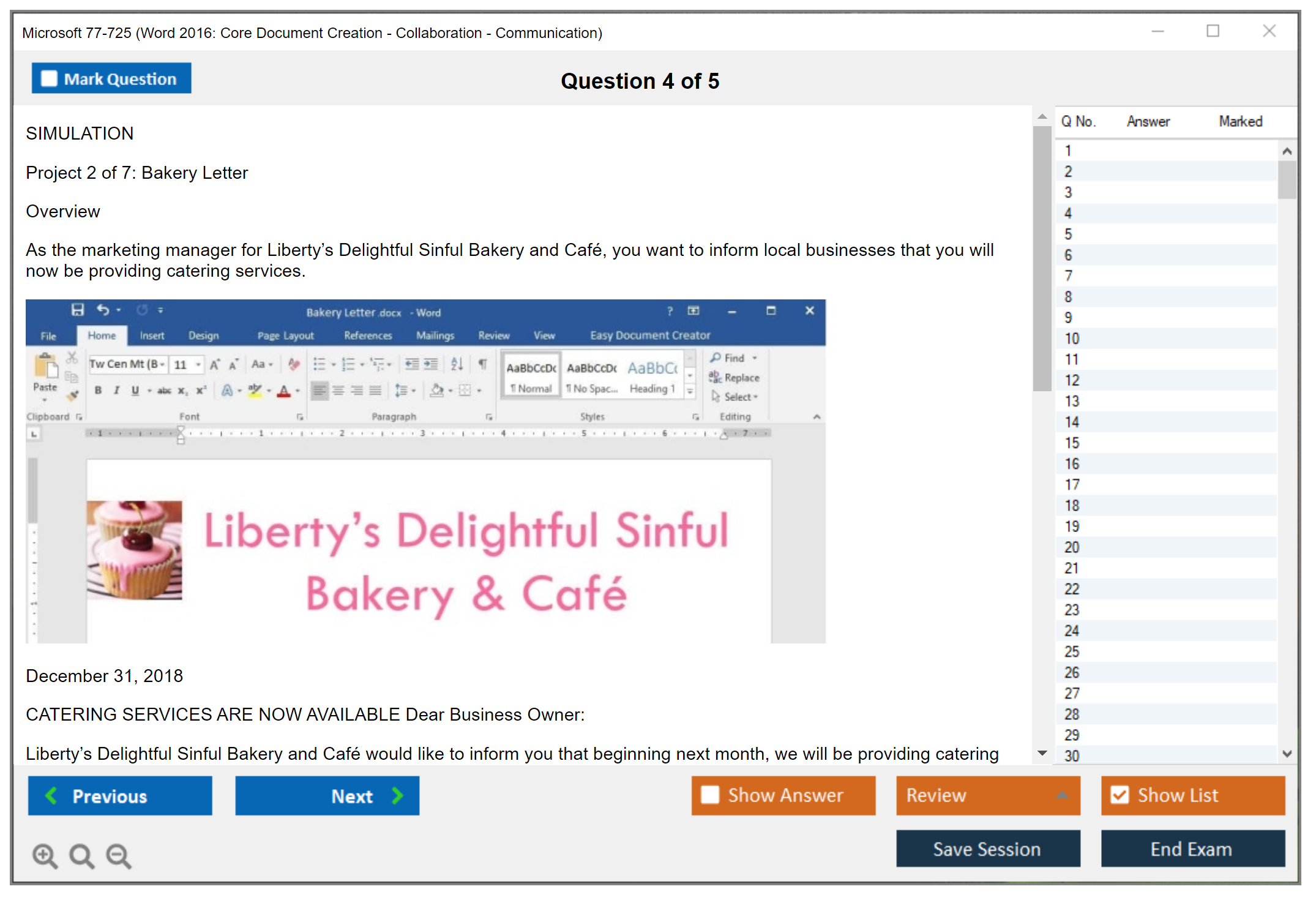Click the reset zoom magnifier icon

(81, 855)
